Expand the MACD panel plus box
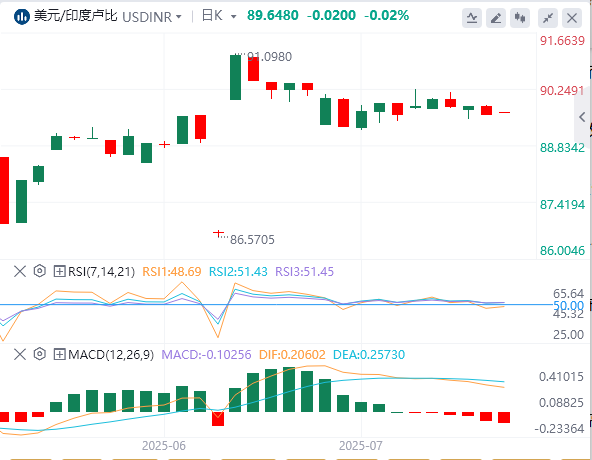The height and width of the screenshot is (460, 592). pos(59,354)
